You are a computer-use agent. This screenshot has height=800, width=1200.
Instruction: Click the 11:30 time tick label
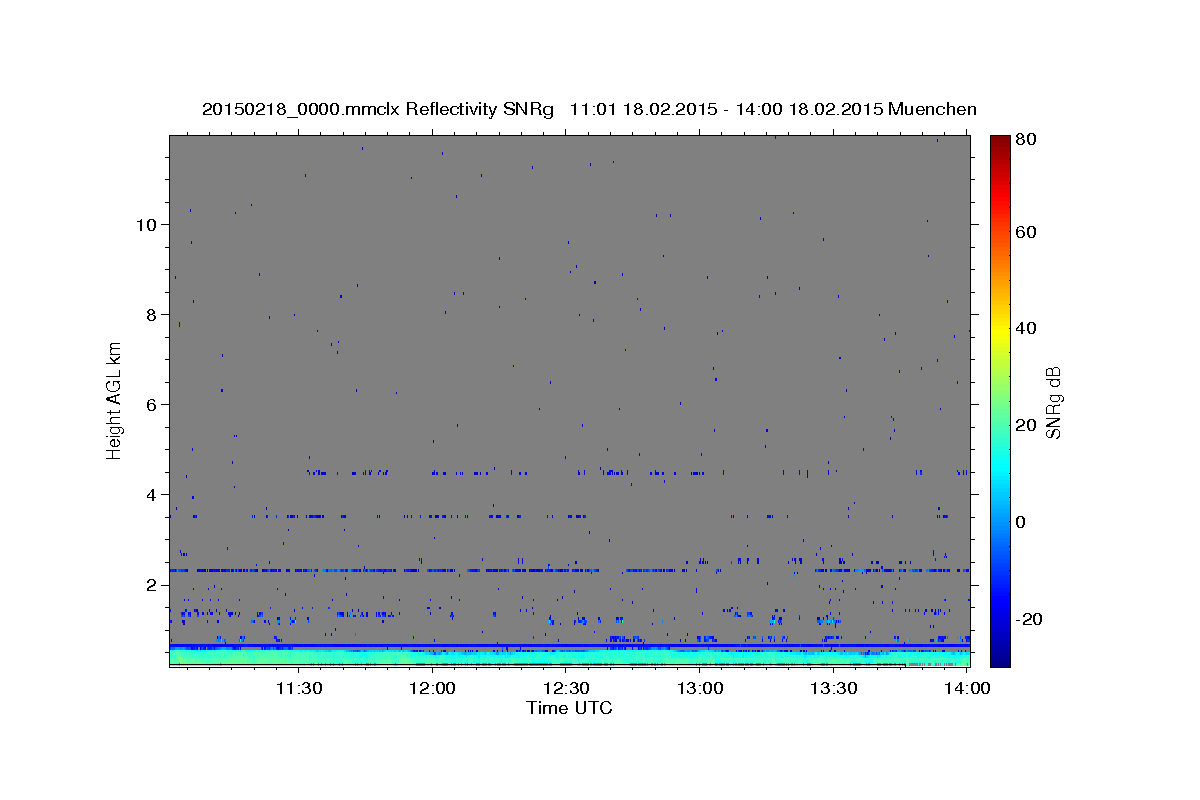click(x=298, y=688)
